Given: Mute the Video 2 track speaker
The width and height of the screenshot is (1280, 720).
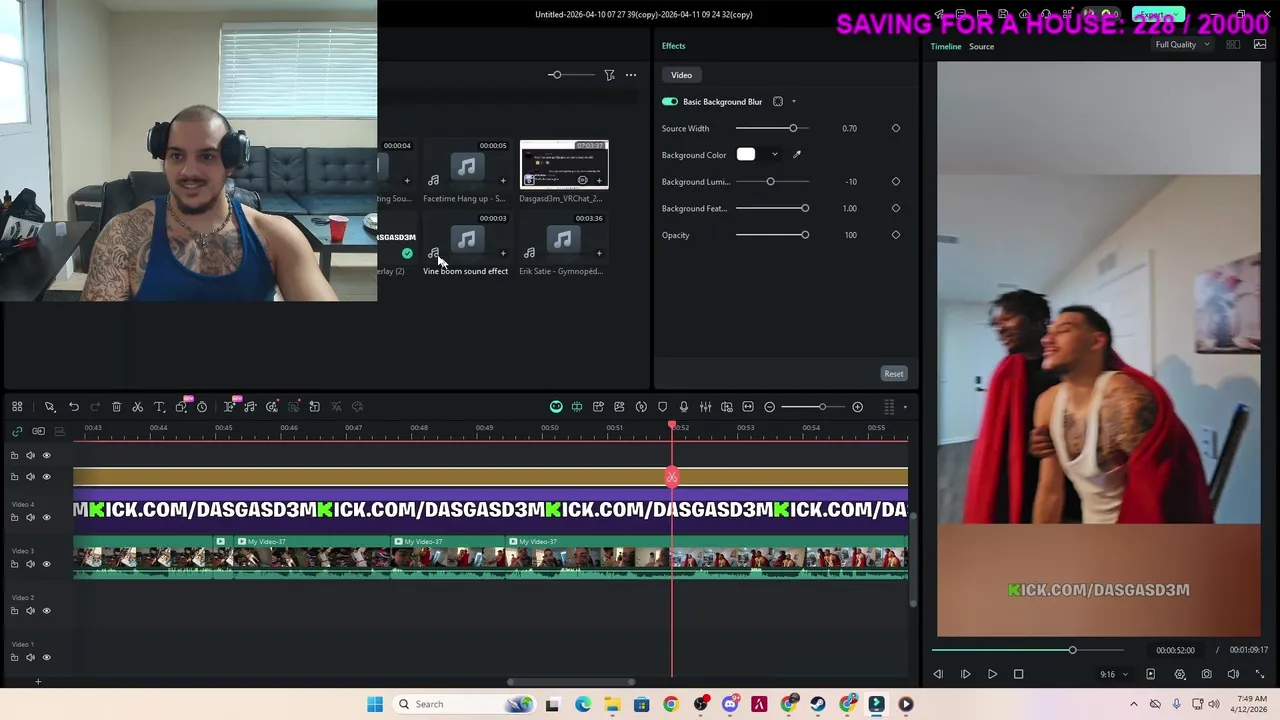Looking at the screenshot, I should pyautogui.click(x=30, y=610).
